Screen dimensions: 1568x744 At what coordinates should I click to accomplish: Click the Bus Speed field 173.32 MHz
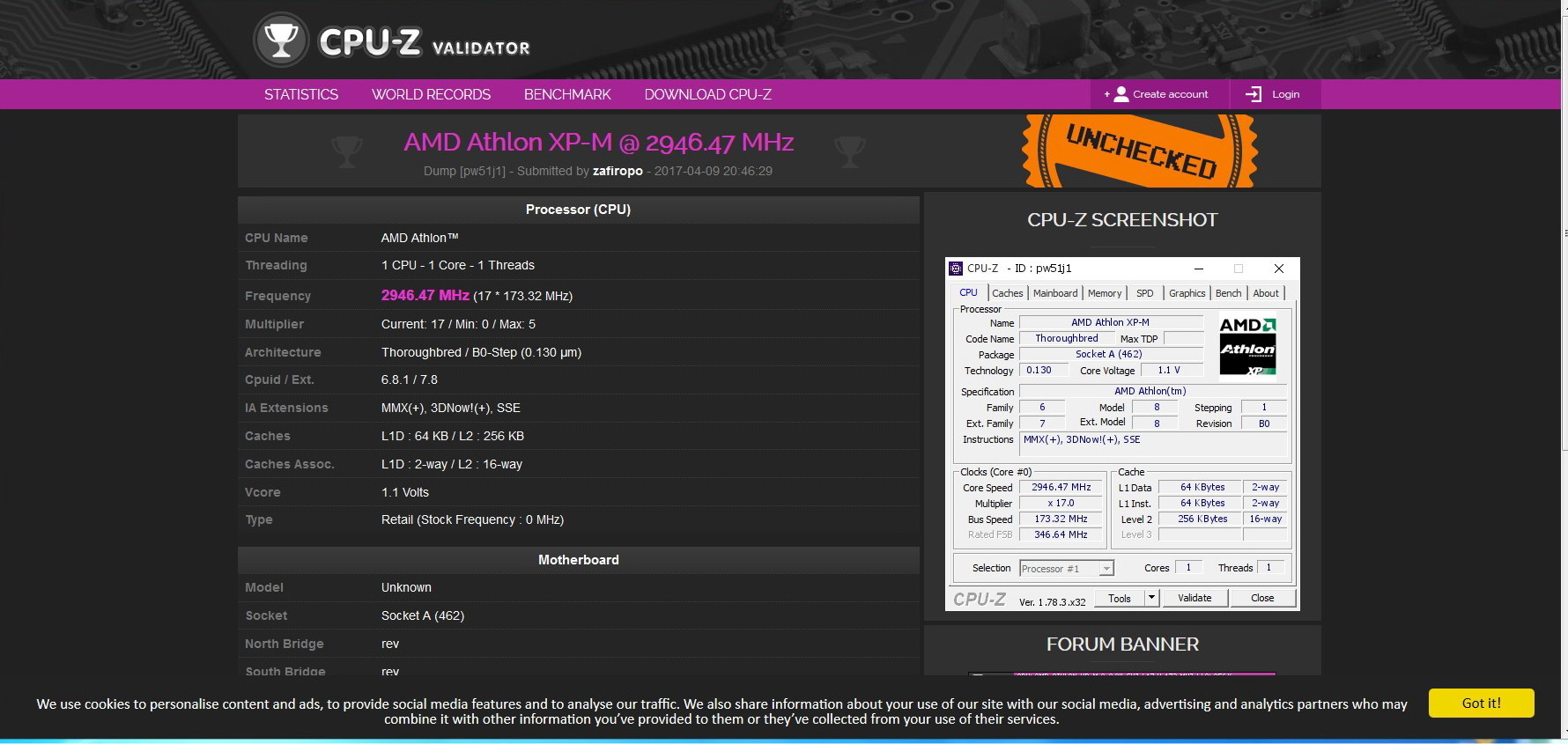[1061, 519]
